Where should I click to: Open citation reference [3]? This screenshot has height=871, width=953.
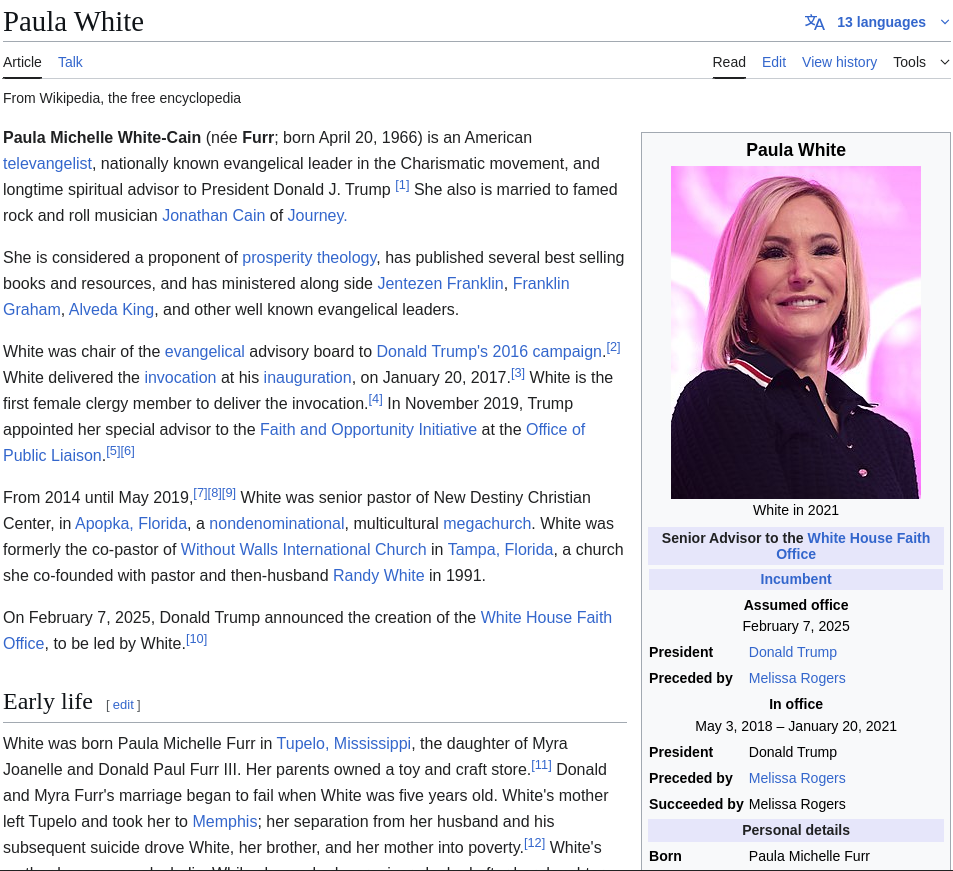pyautogui.click(x=518, y=374)
